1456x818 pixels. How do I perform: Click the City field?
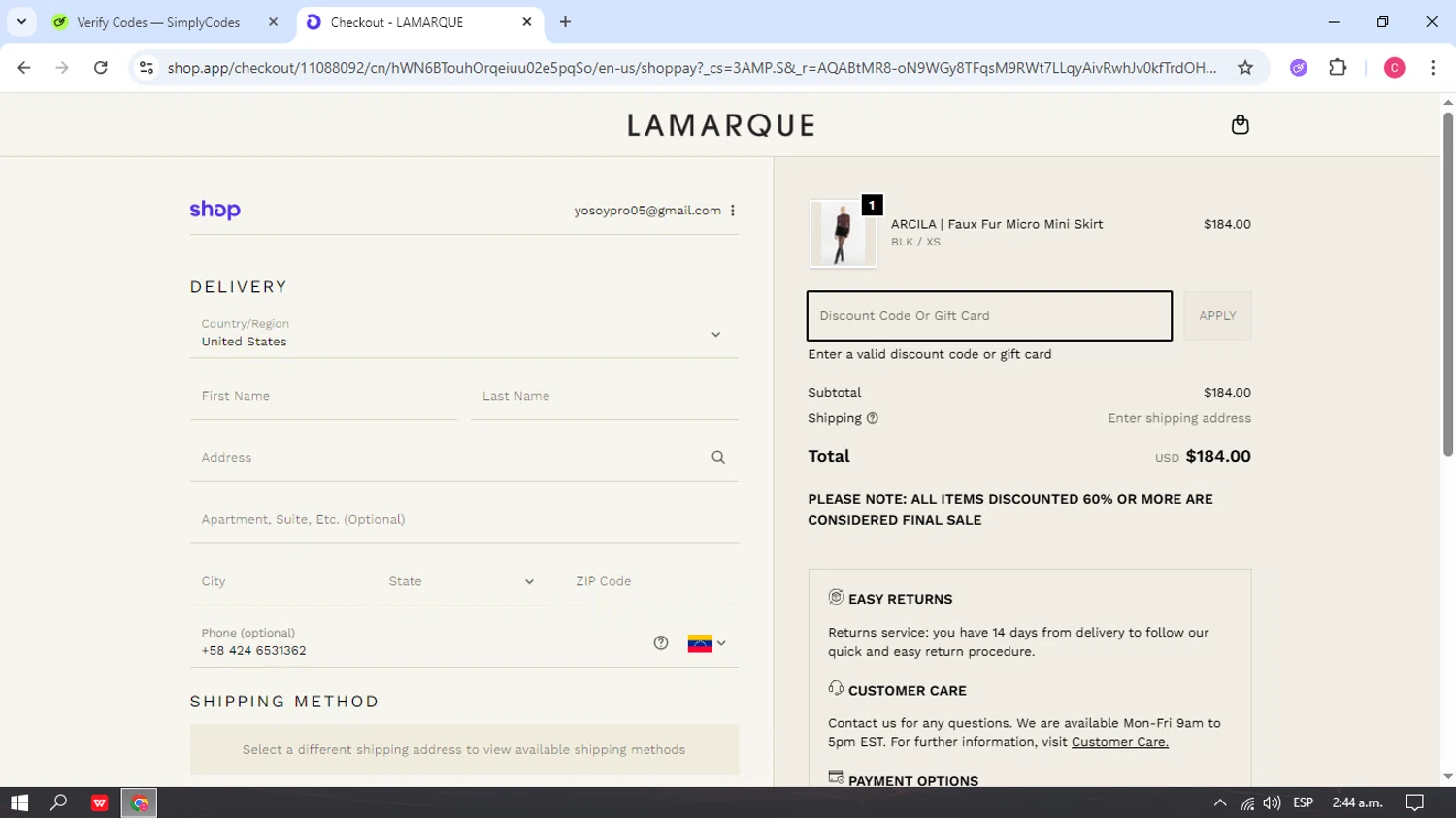pos(277,582)
